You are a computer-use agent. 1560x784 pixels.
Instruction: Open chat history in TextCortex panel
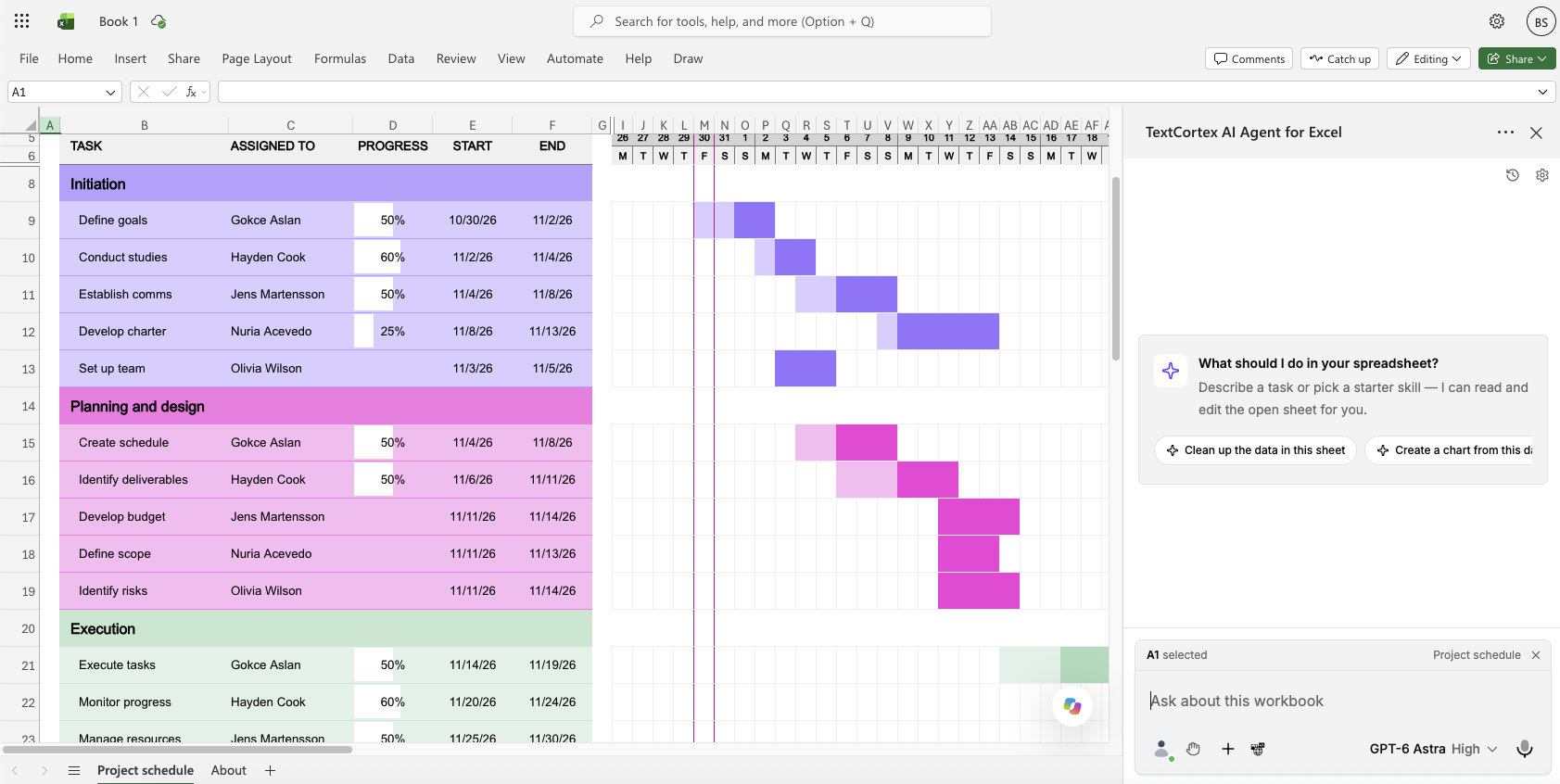[1513, 175]
